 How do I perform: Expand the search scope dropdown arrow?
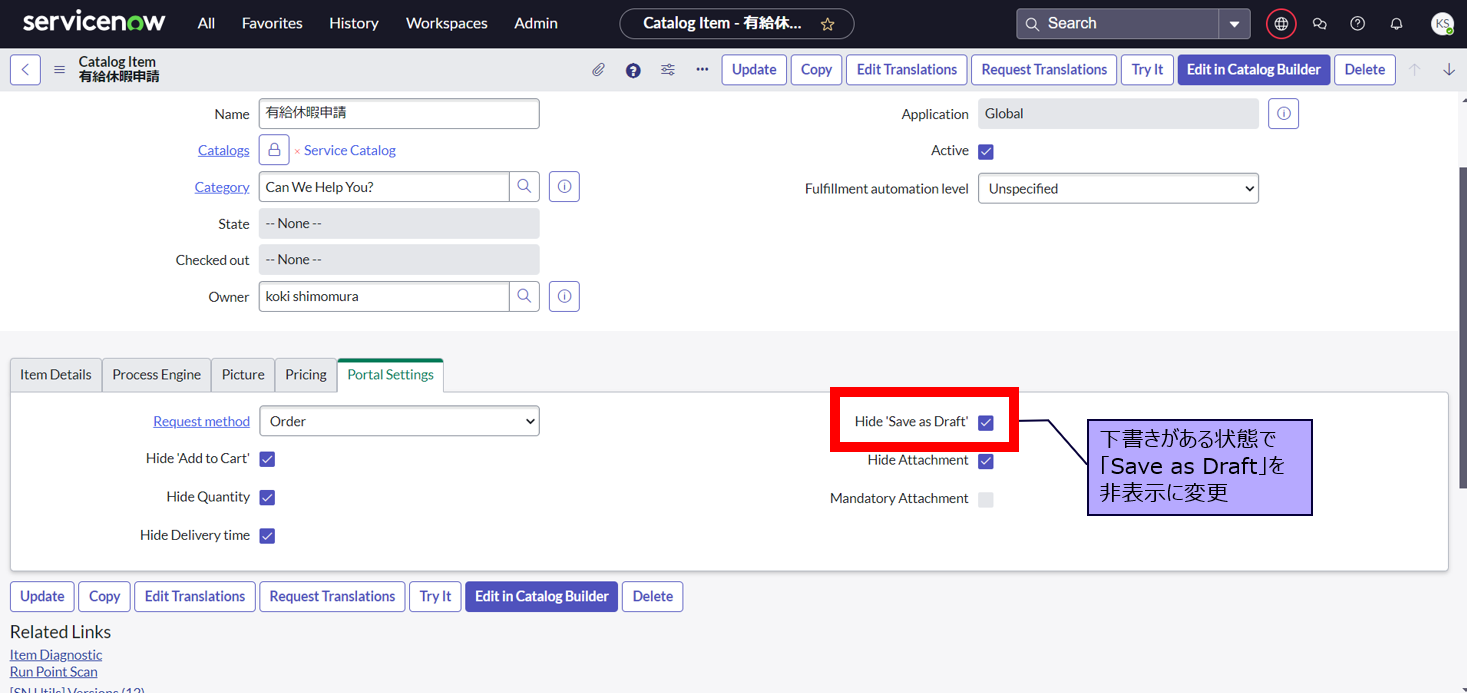pos(1234,23)
